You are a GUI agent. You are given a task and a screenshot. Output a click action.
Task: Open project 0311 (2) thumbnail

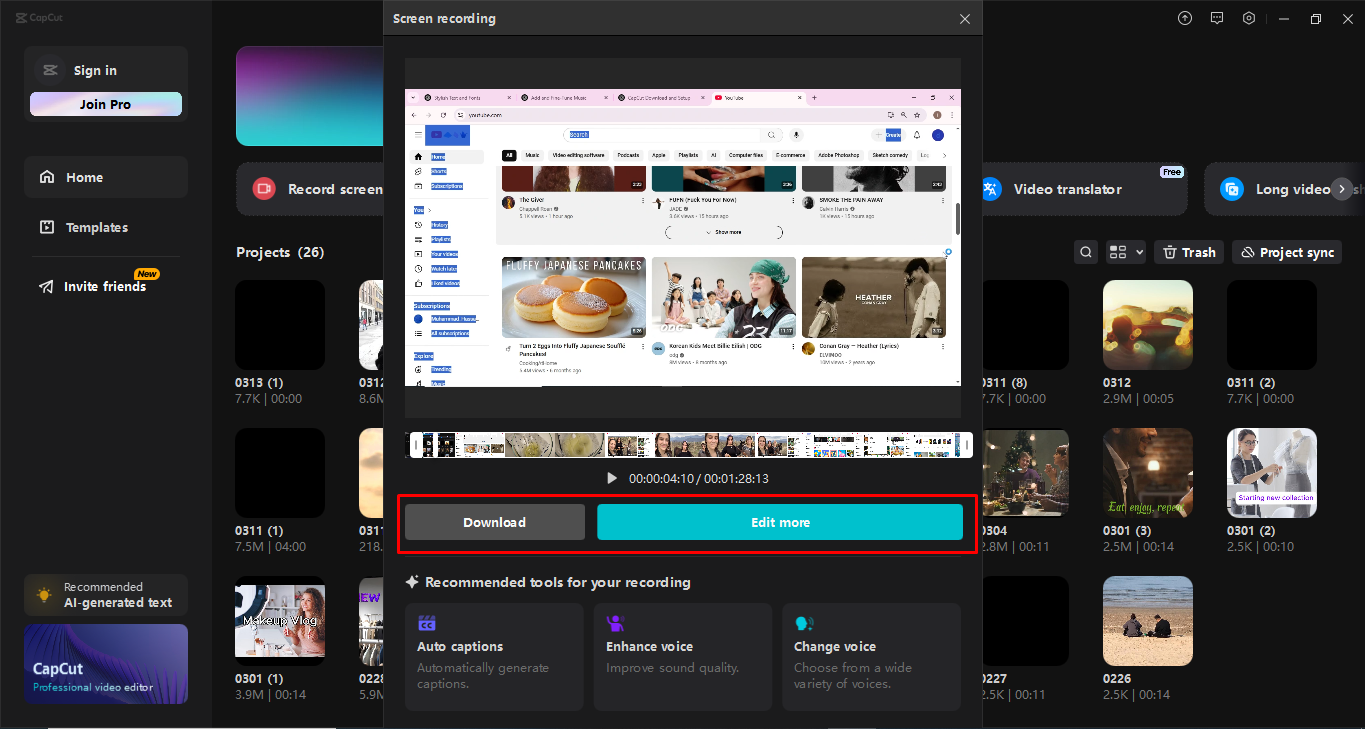click(x=1272, y=325)
